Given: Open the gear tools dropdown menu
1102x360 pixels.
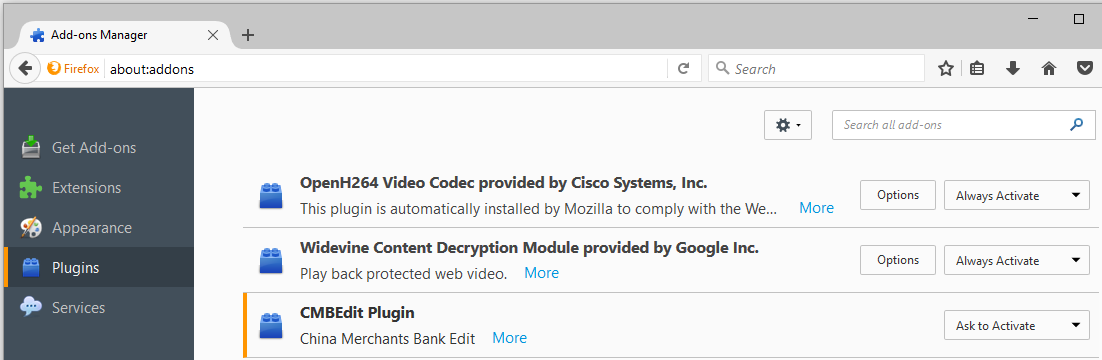Looking at the screenshot, I should [x=788, y=125].
